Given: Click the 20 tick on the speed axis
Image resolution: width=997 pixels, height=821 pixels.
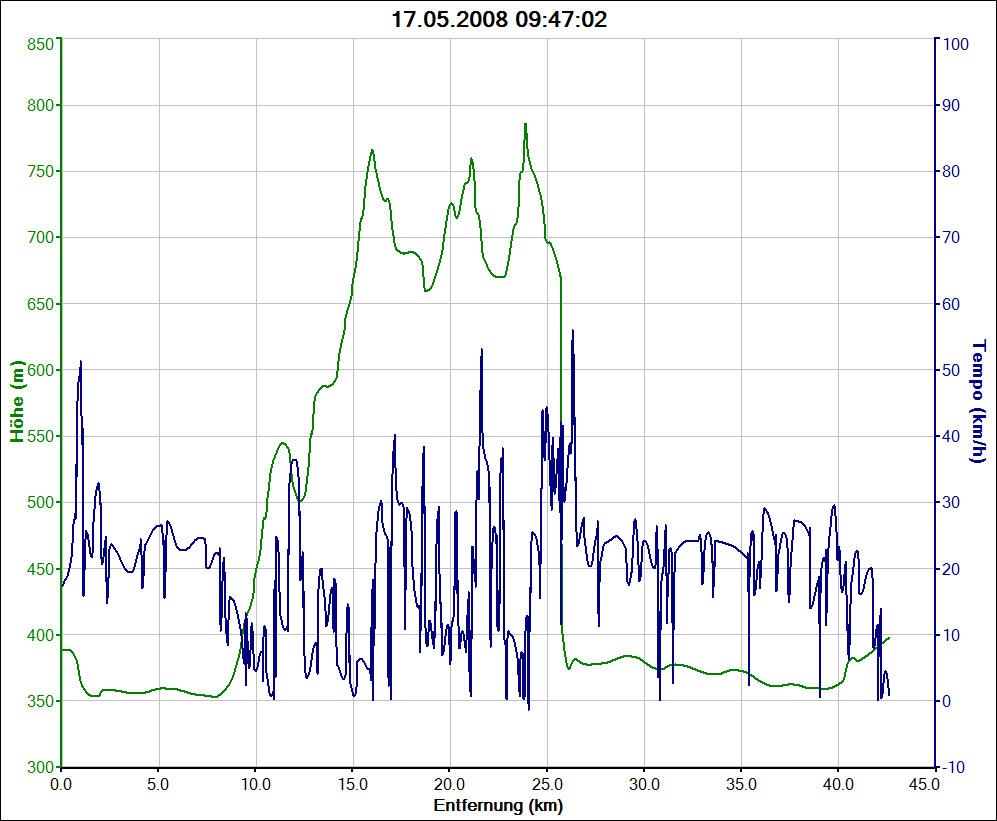Looking at the screenshot, I should 953,569.
